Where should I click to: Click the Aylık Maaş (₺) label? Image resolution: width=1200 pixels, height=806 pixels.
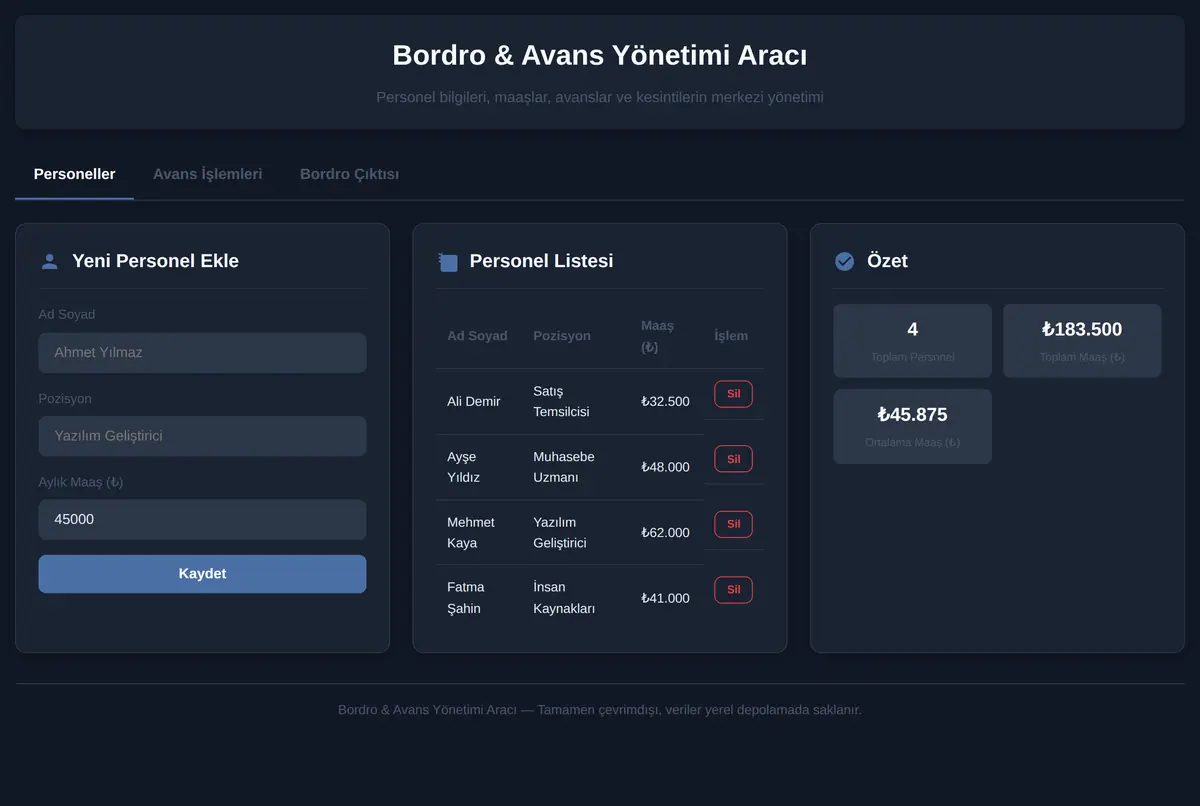click(x=81, y=482)
